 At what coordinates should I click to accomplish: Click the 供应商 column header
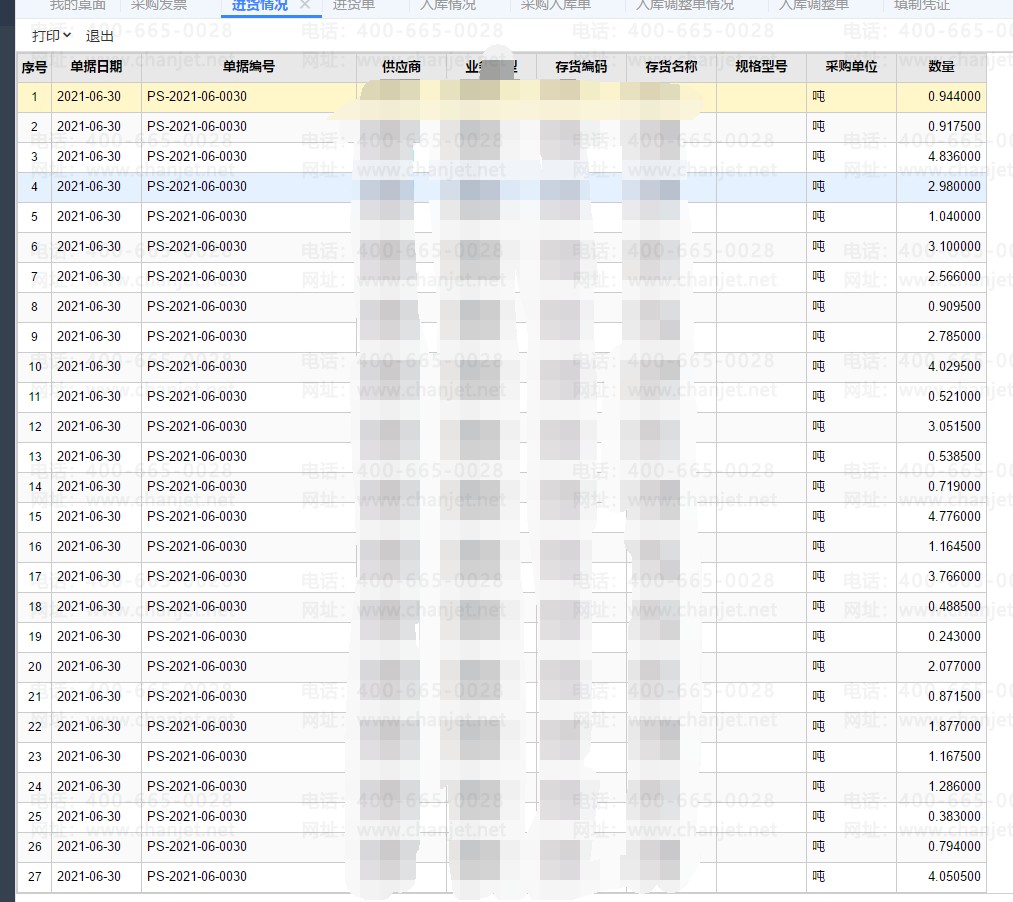pos(401,67)
